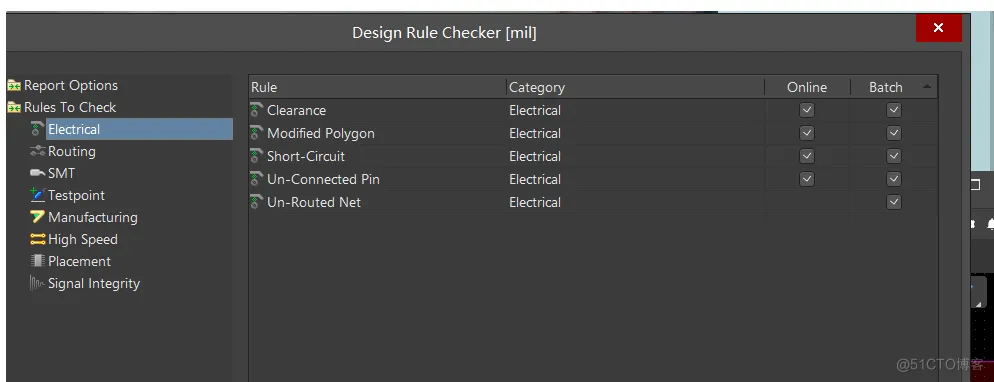
Task: Toggle Batch checkbox for Un-Routed Net
Action: coord(894,202)
